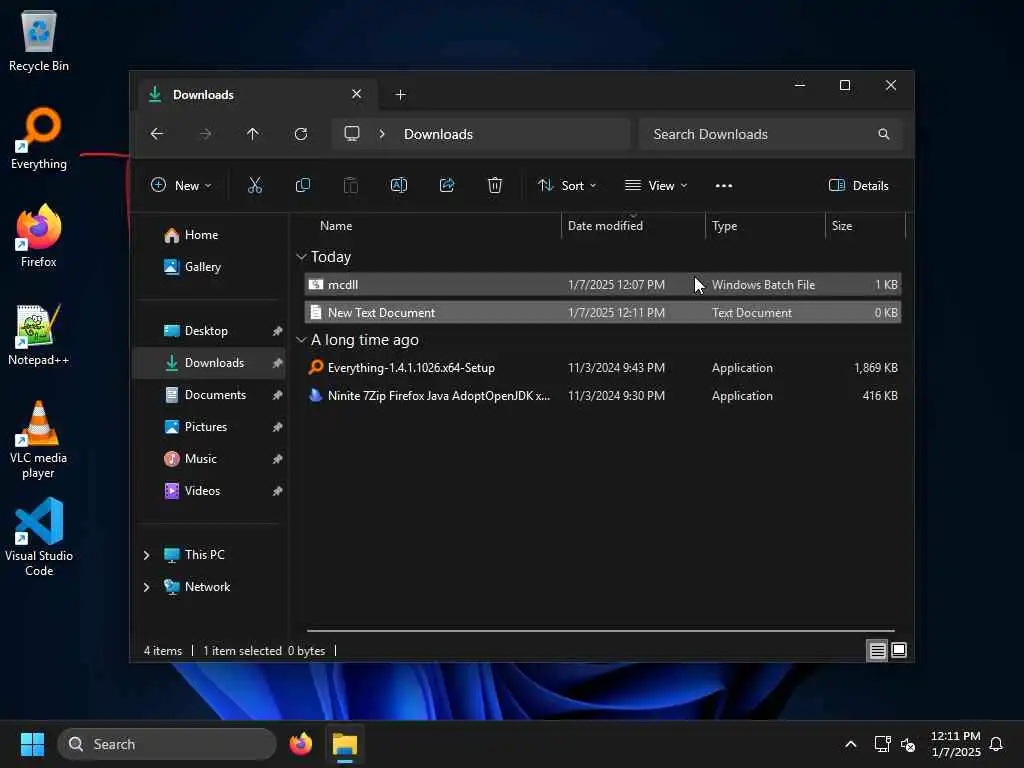Screen dimensions: 1024x768
Task: Unpin Desktop from quick access
Action: click(278, 331)
